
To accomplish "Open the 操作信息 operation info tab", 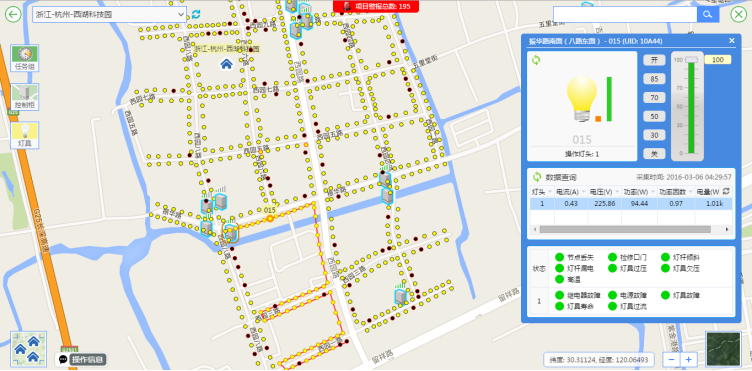I will [x=81, y=359].
